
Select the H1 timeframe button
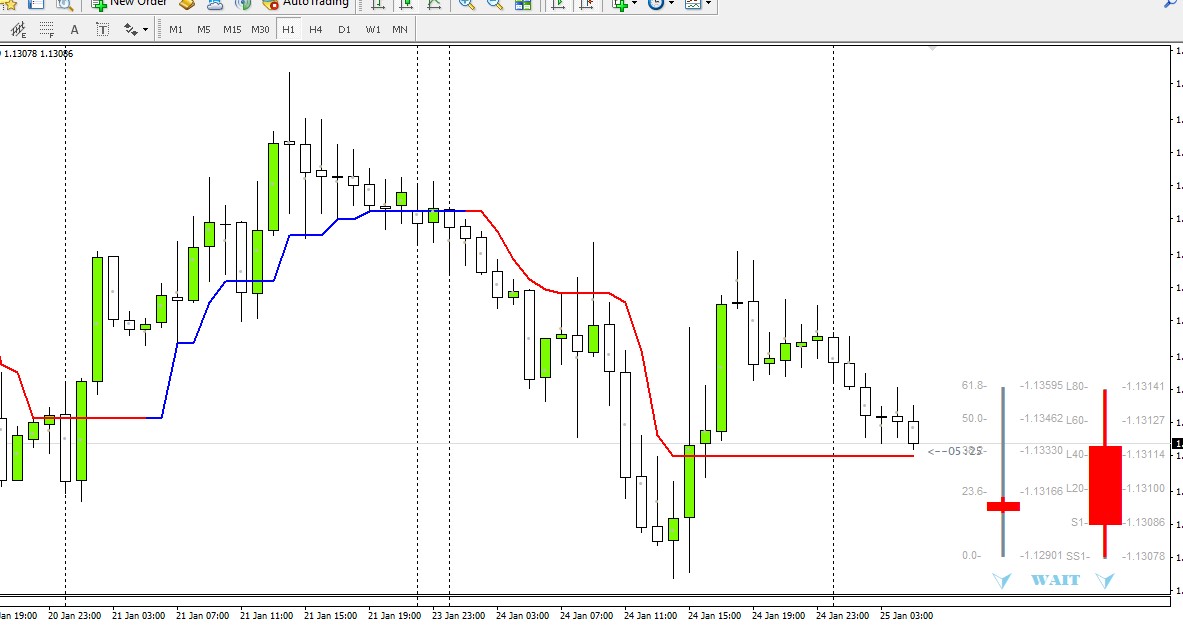click(x=288, y=29)
